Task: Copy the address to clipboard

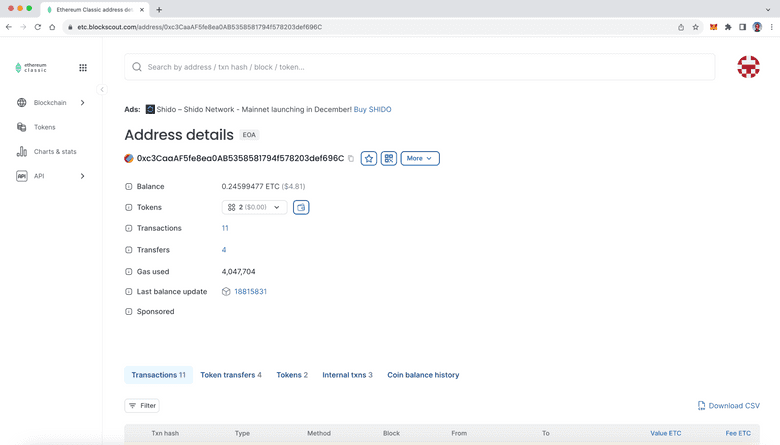Action: pyautogui.click(x=351, y=159)
